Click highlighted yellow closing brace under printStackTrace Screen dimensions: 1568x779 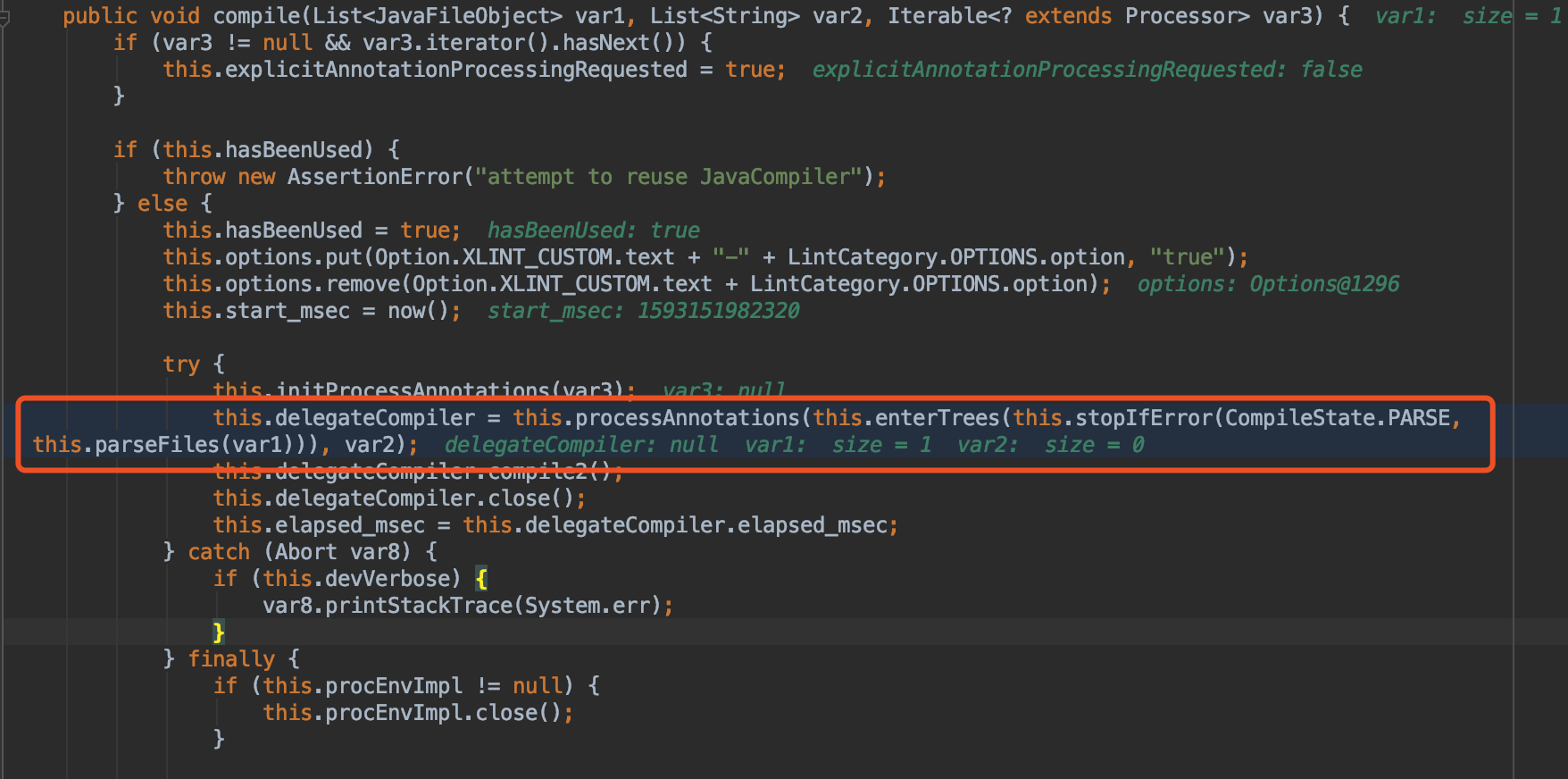[219, 632]
